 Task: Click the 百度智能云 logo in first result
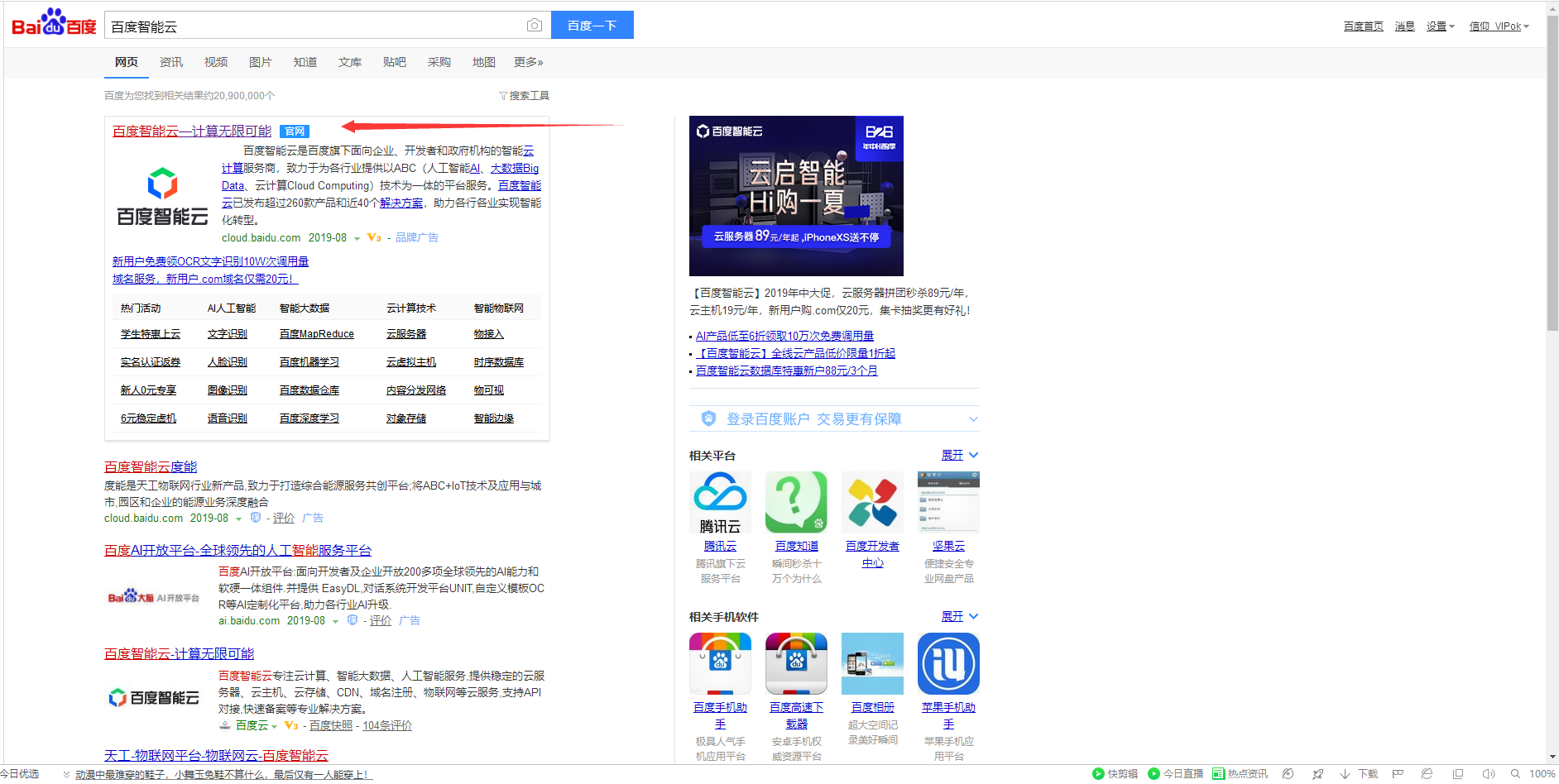(x=162, y=196)
